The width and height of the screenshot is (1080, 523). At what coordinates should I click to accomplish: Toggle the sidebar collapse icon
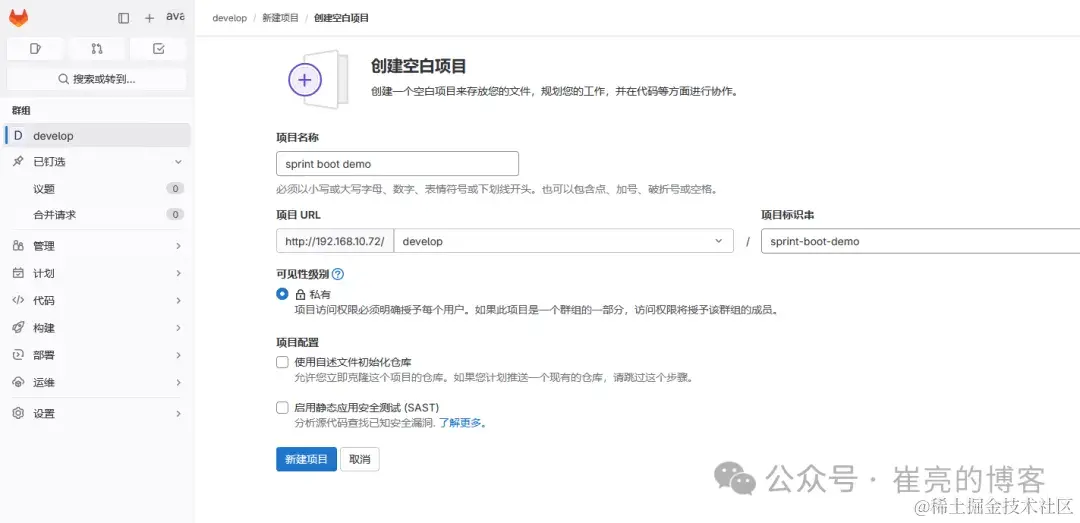(x=124, y=19)
